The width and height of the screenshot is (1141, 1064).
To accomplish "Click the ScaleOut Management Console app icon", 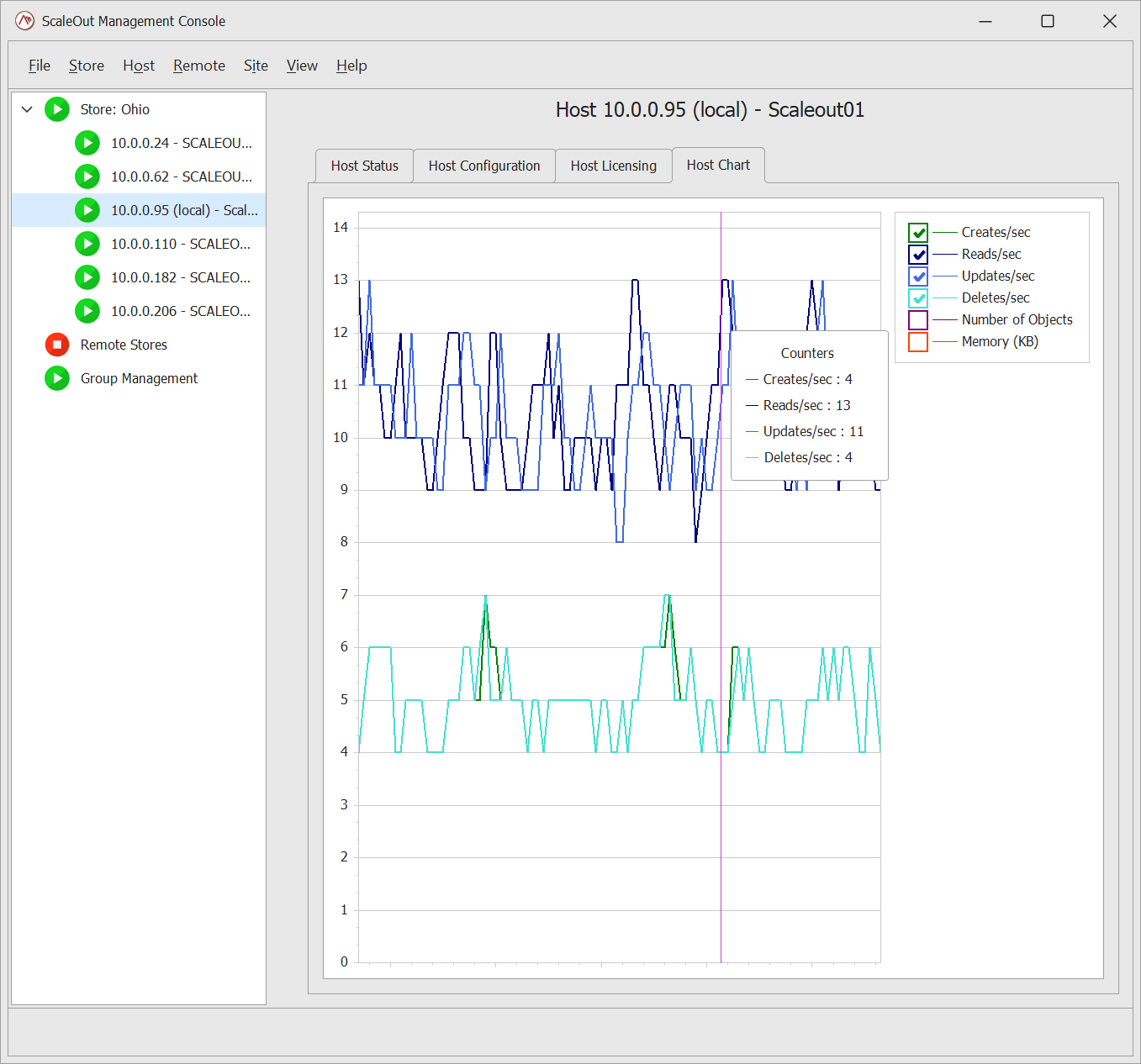I will (24, 21).
